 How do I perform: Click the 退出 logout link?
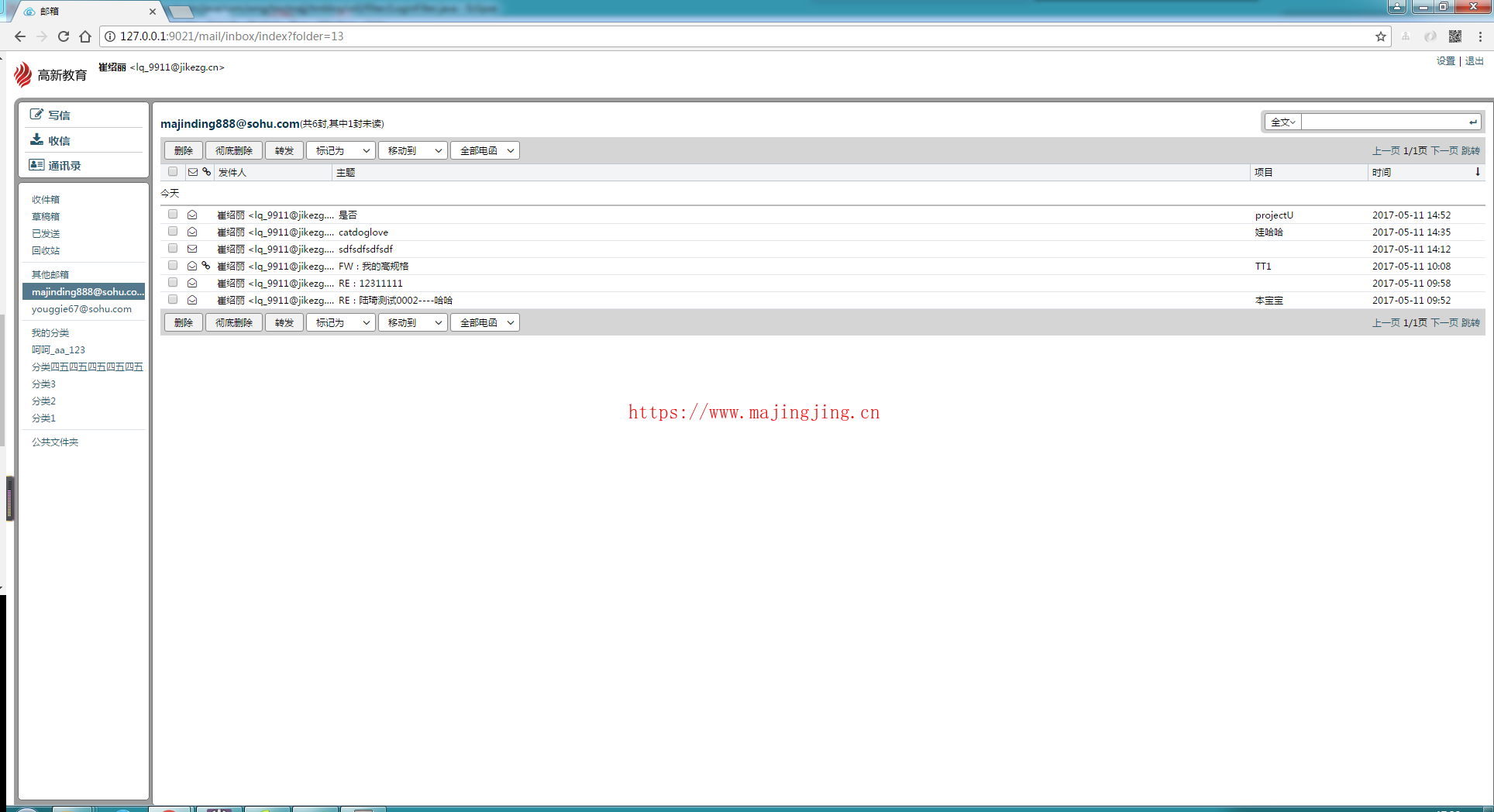click(x=1474, y=60)
